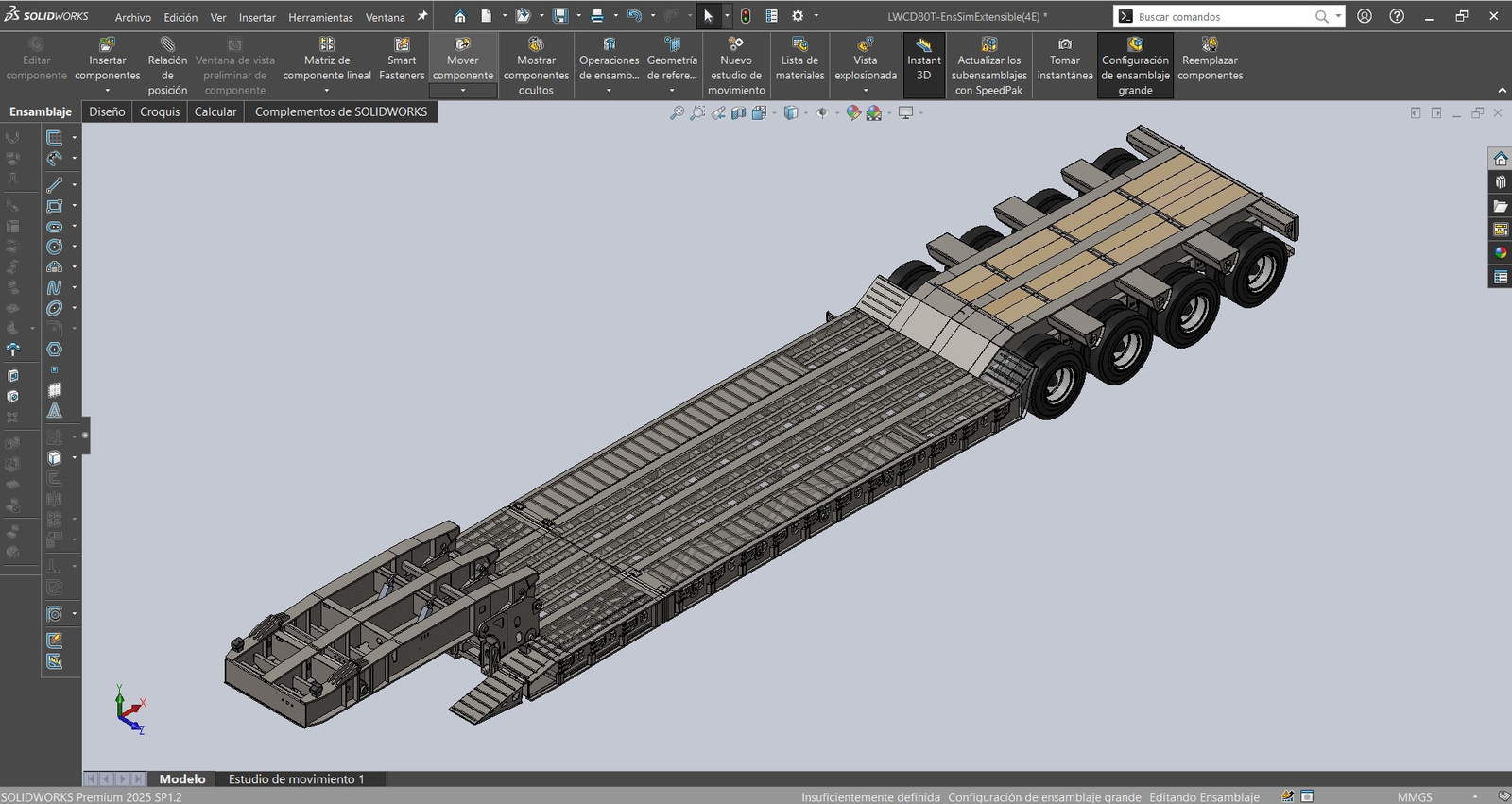The height and width of the screenshot is (804, 1512).
Task: Open the Insertar menu
Action: pyautogui.click(x=257, y=17)
